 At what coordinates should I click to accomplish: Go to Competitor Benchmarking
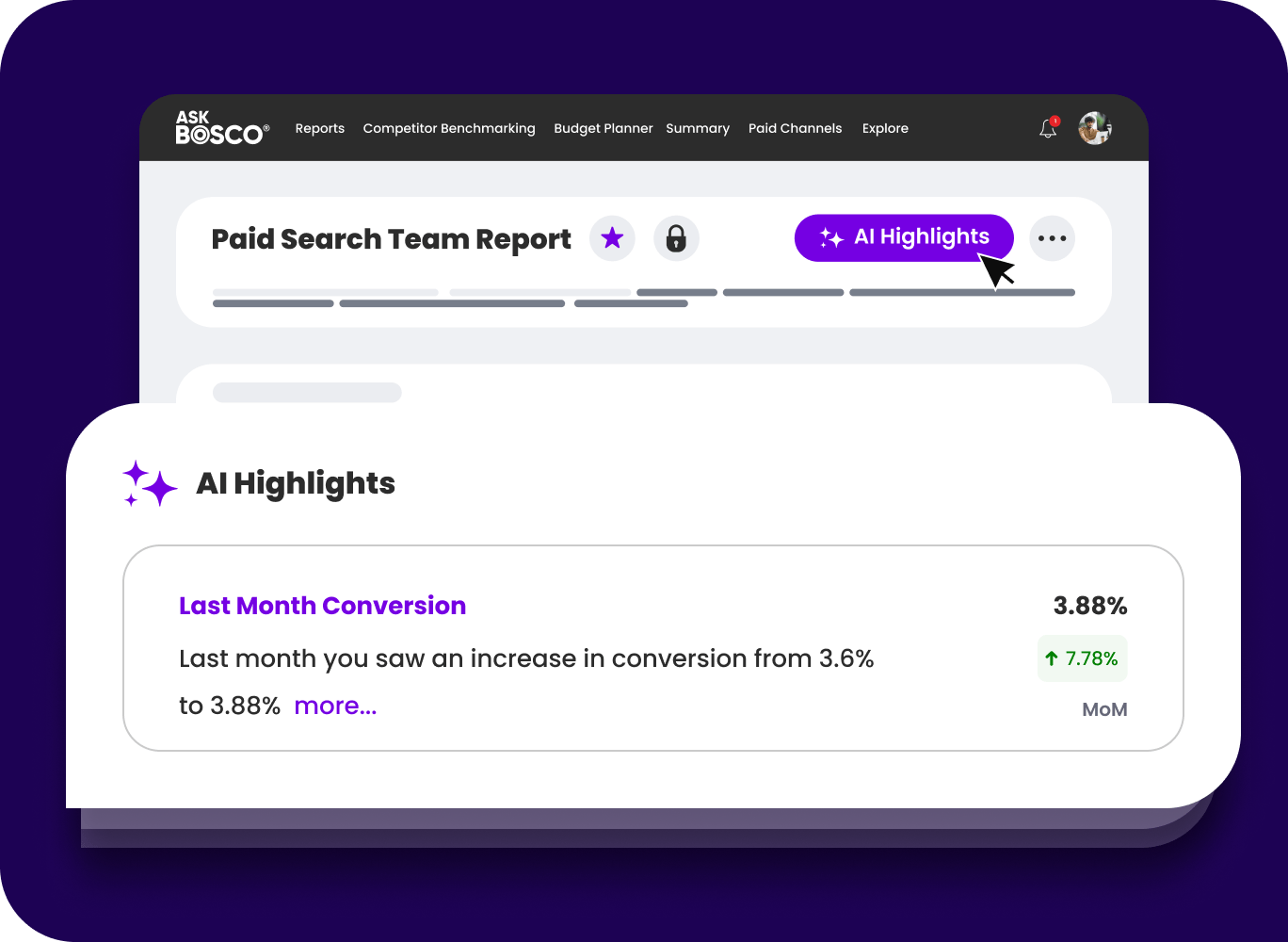(x=449, y=129)
